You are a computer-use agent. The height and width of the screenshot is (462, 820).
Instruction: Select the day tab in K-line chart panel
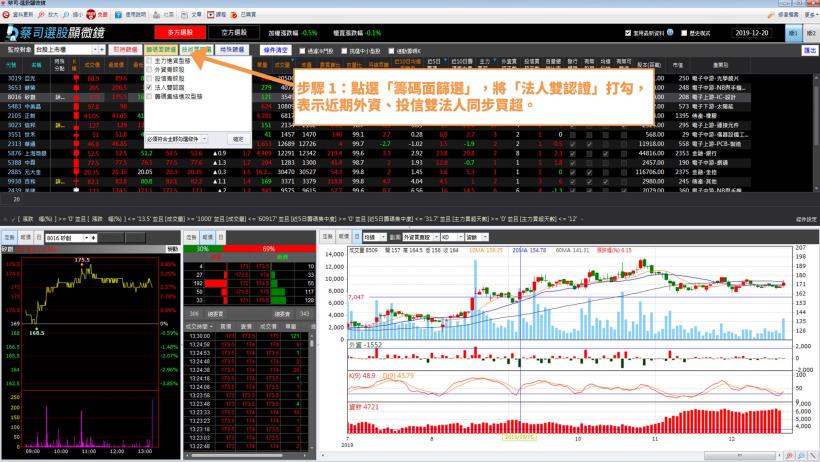pos(357,236)
